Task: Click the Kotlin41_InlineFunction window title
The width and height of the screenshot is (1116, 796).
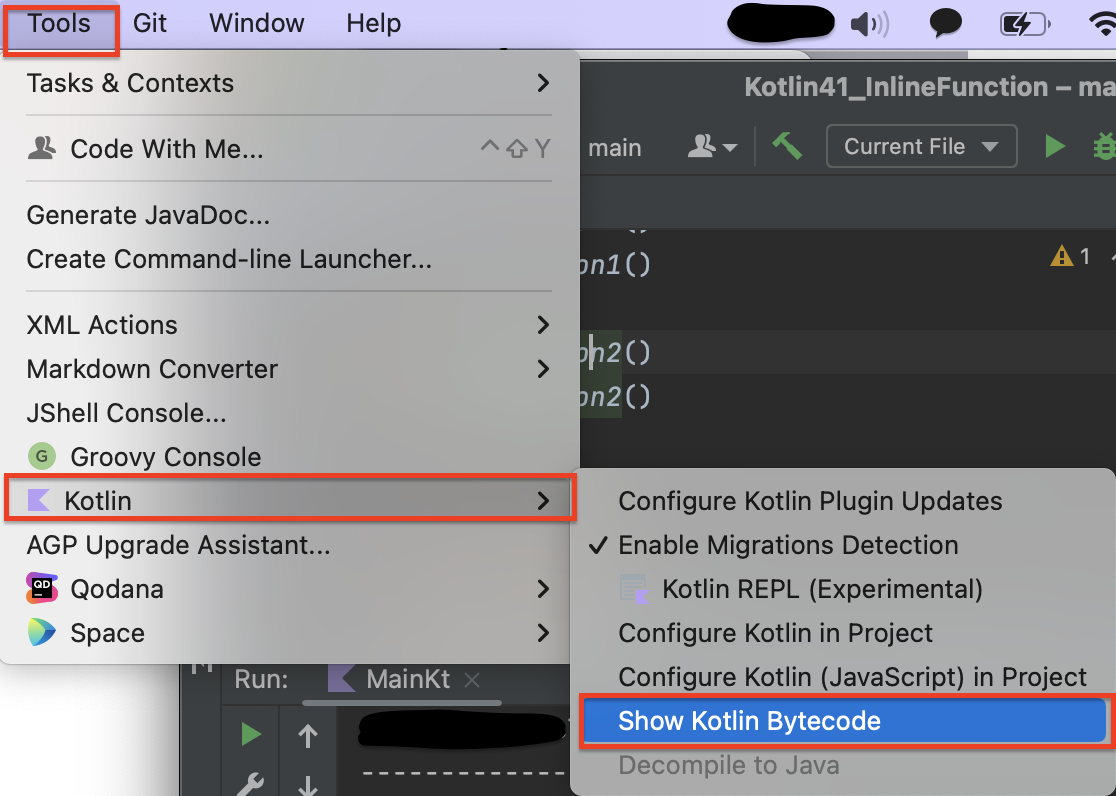Action: click(930, 87)
